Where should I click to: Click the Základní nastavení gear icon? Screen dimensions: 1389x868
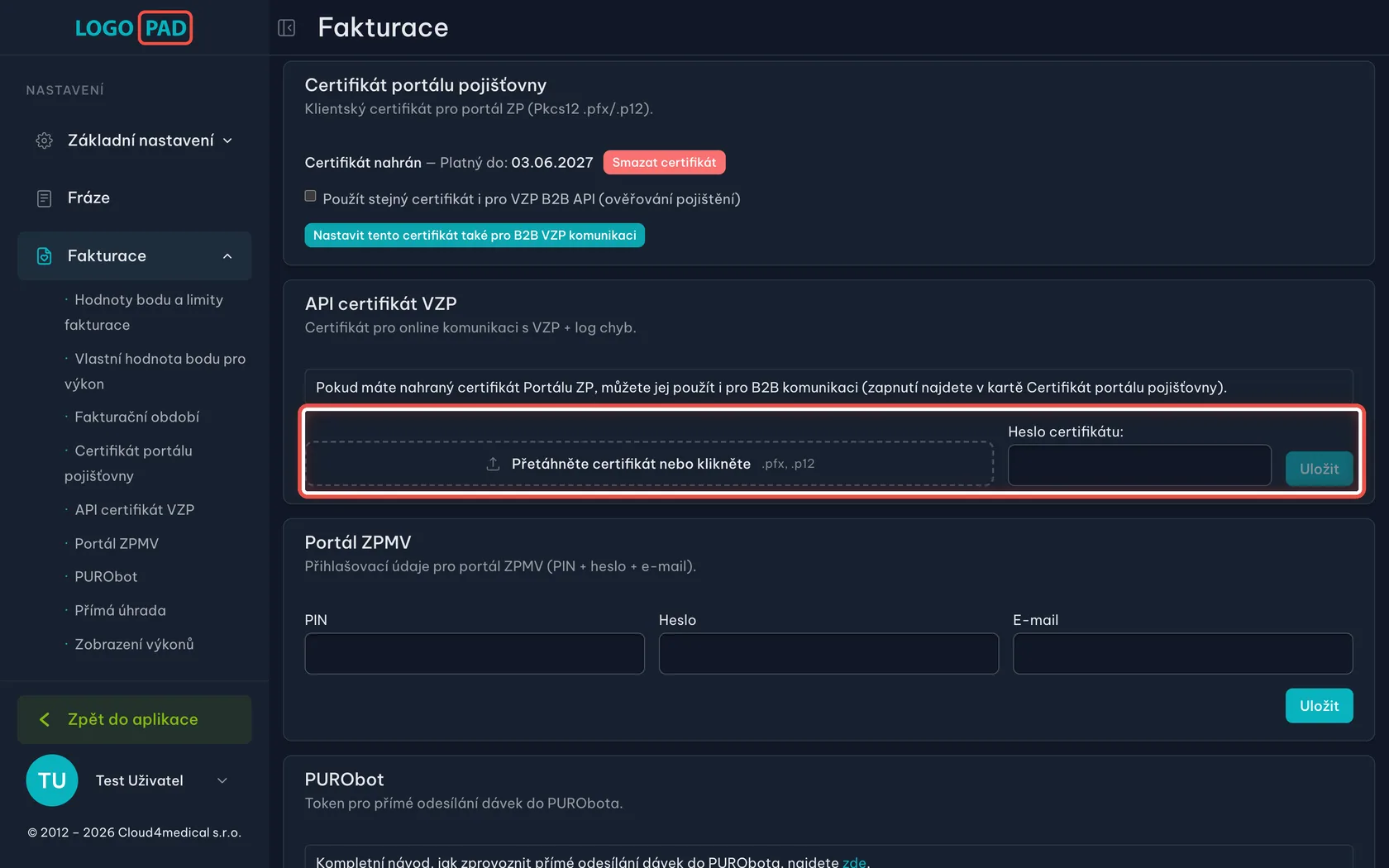click(45, 141)
